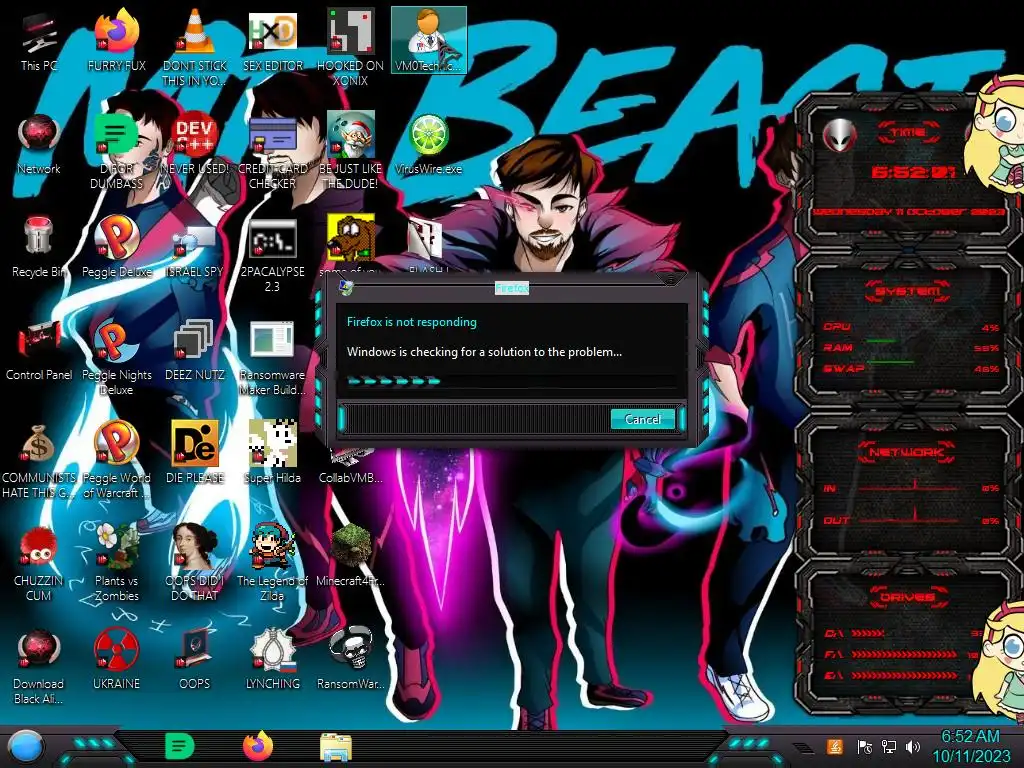The image size is (1024, 768).
Task: Click the volume speaker tray icon
Action: point(913,746)
